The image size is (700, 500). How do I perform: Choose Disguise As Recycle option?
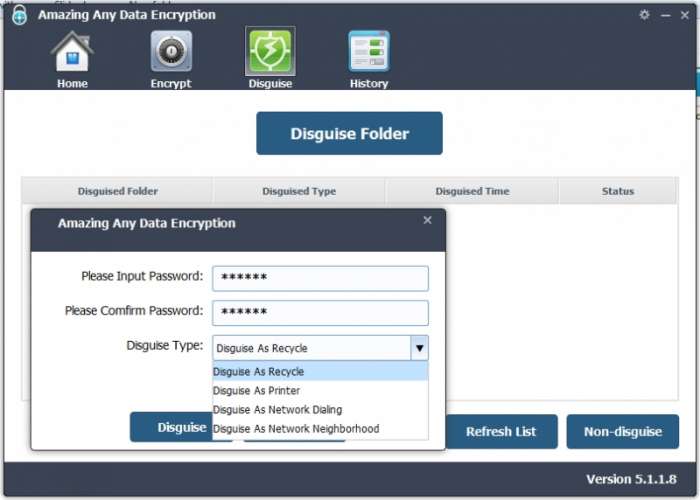pos(320,371)
